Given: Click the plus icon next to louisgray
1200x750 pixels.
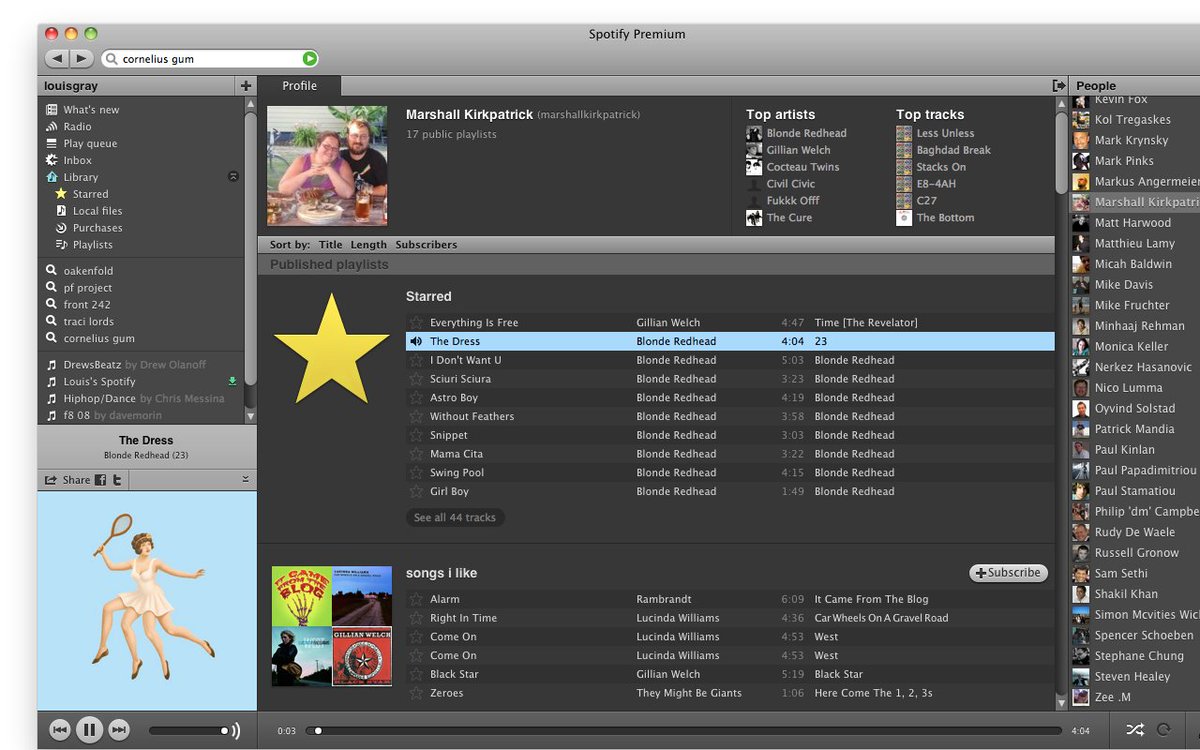Looking at the screenshot, I should (246, 86).
